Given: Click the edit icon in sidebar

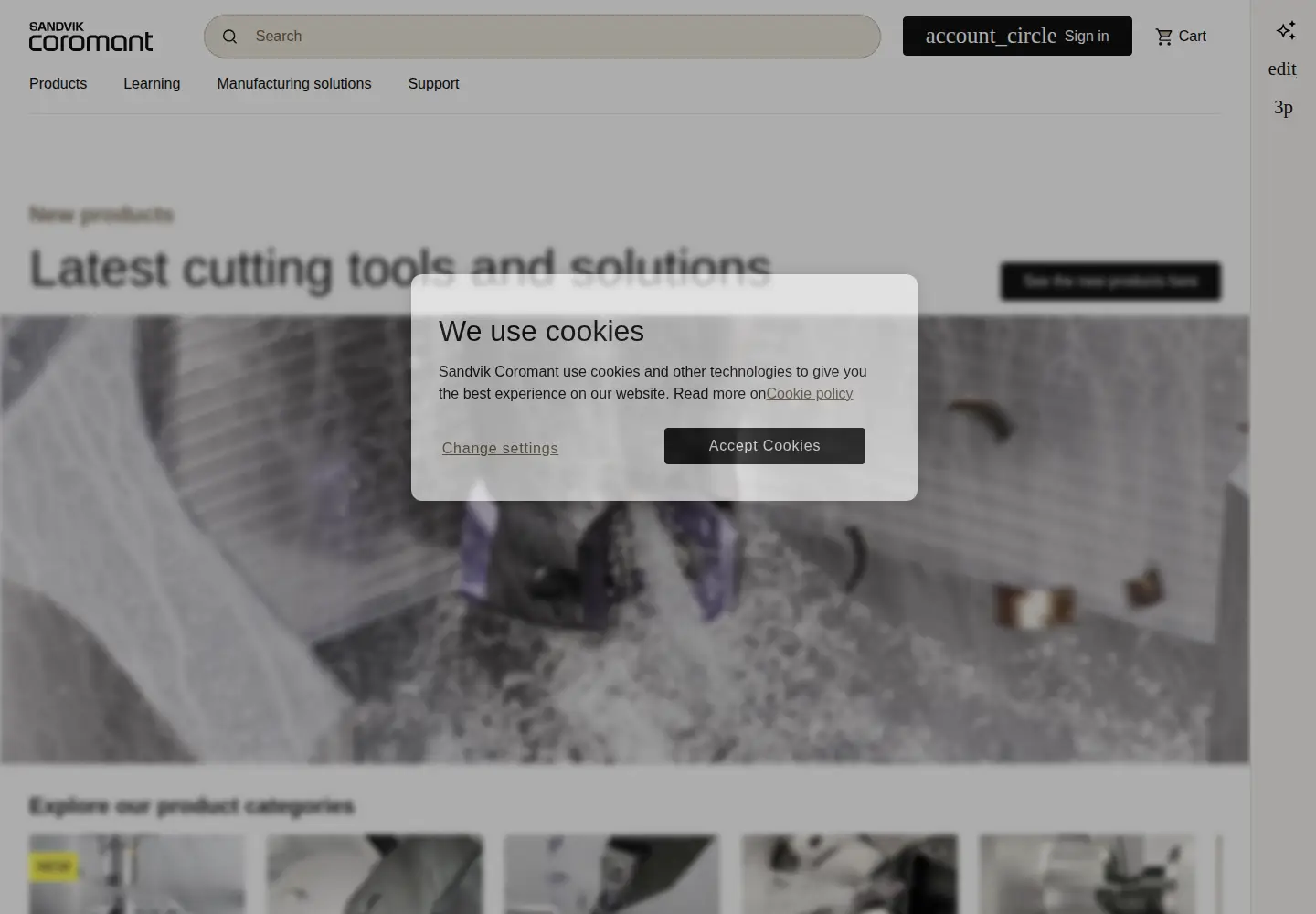Looking at the screenshot, I should click(x=1282, y=69).
